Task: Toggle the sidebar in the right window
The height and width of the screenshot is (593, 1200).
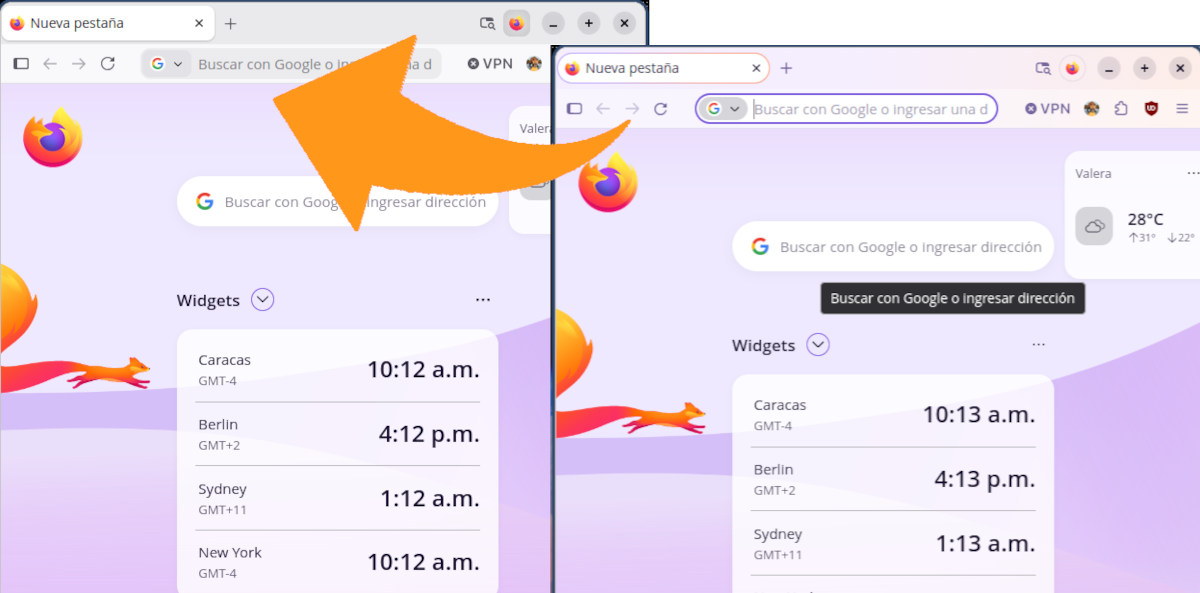Action: coord(574,109)
